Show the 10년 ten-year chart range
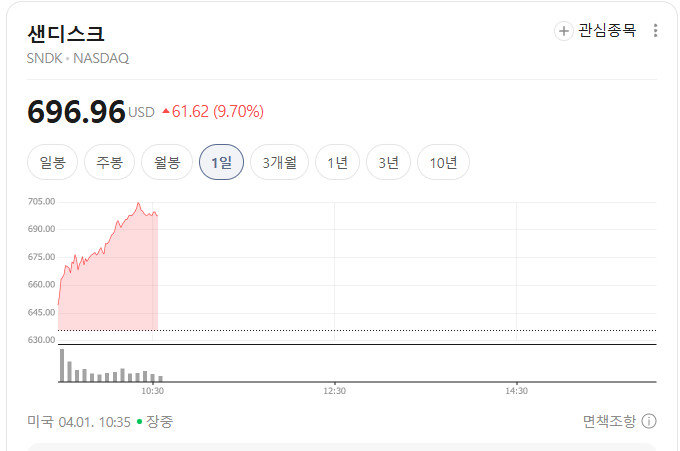Viewport: 680px width, 451px height. pos(443,162)
